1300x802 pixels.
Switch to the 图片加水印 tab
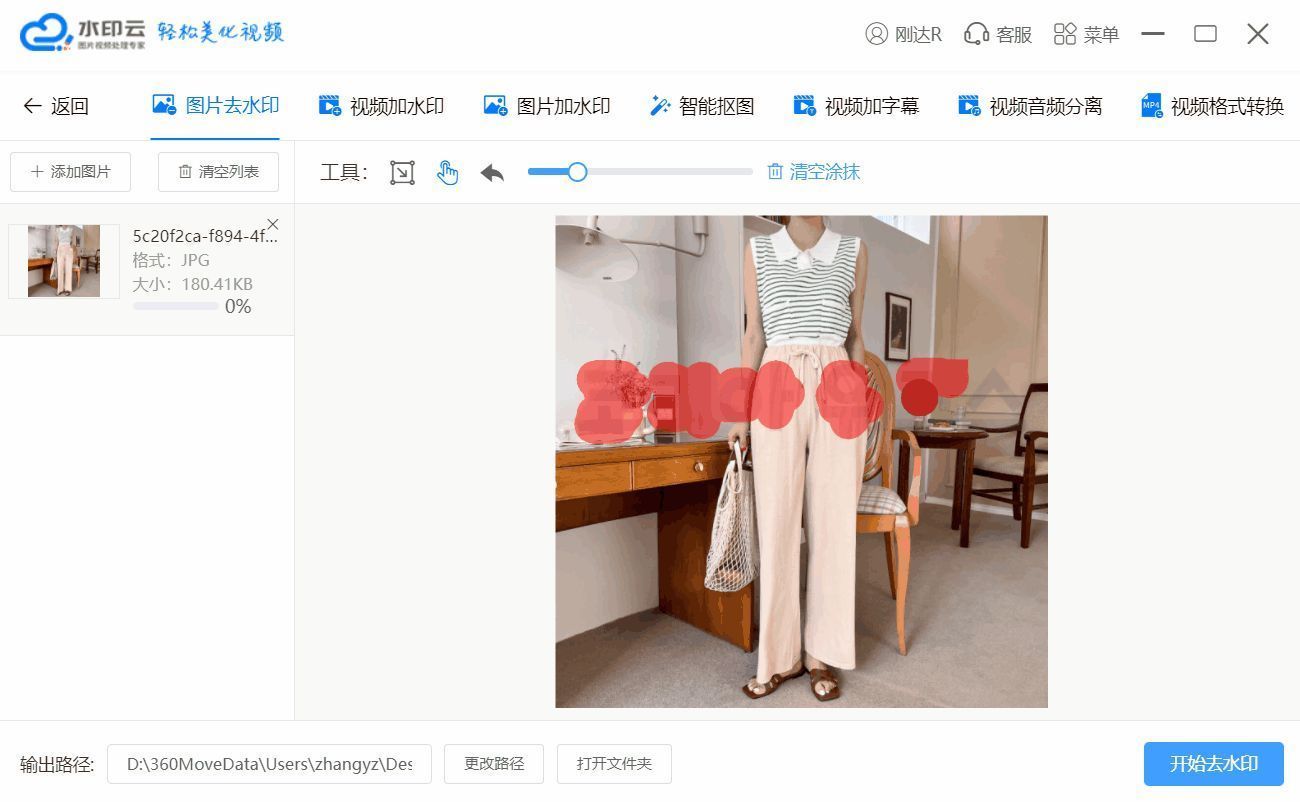(x=547, y=106)
